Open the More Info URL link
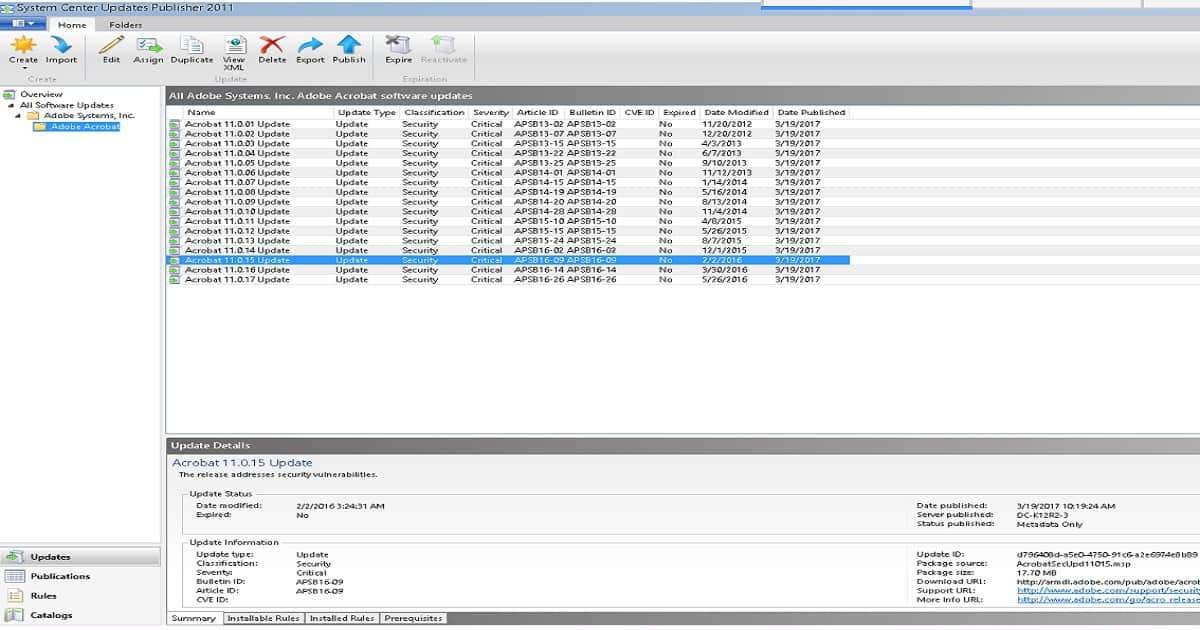1200x630 pixels. [x=1107, y=600]
